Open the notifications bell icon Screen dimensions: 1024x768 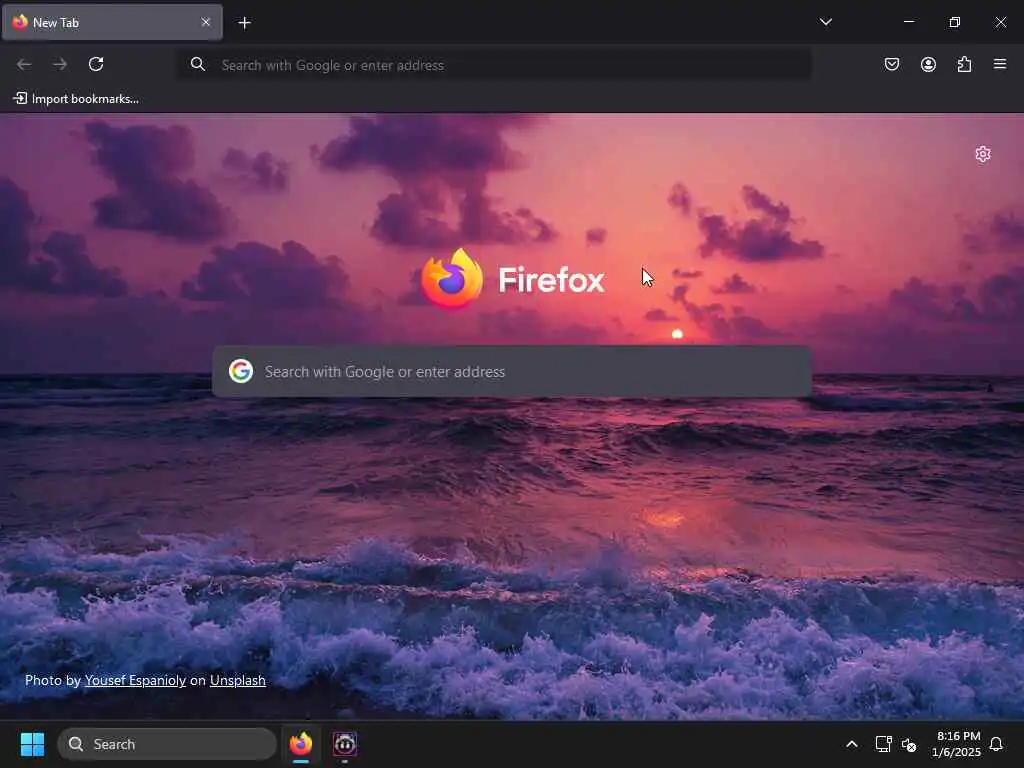click(996, 744)
